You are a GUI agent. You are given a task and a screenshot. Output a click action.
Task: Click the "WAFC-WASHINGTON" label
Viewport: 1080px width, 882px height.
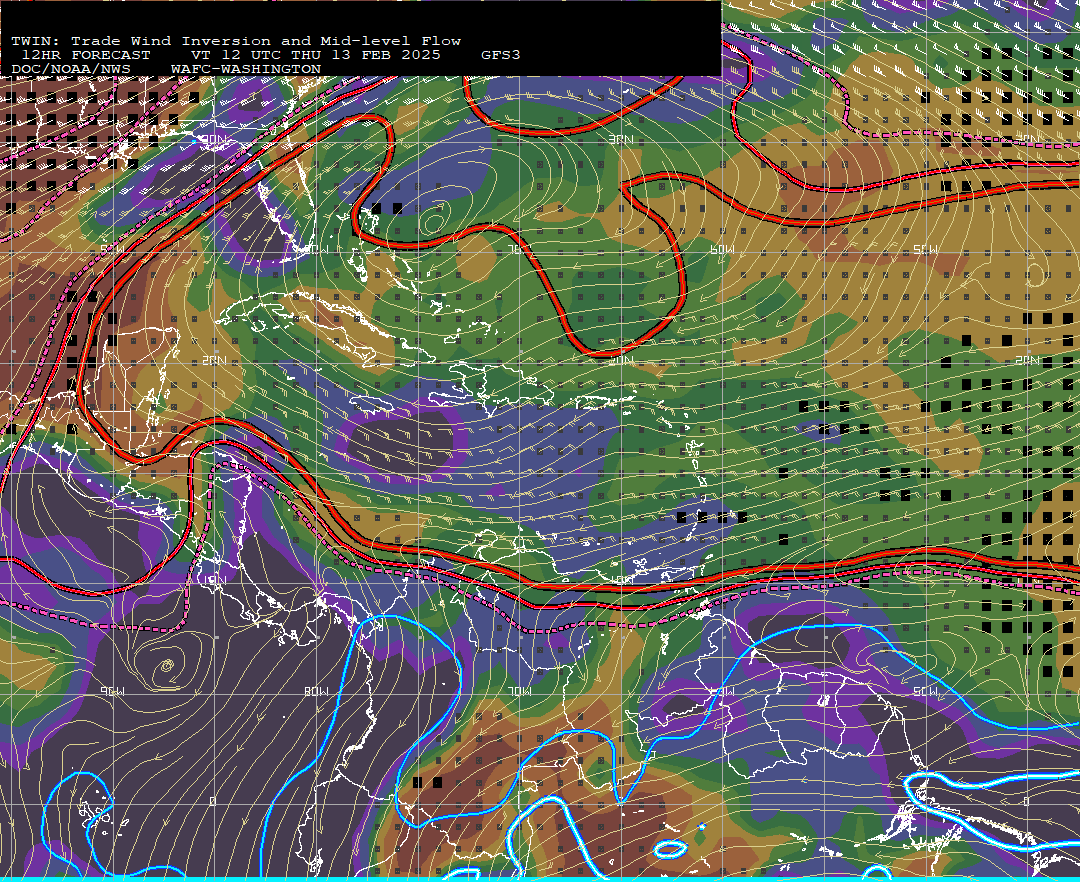[x=246, y=70]
